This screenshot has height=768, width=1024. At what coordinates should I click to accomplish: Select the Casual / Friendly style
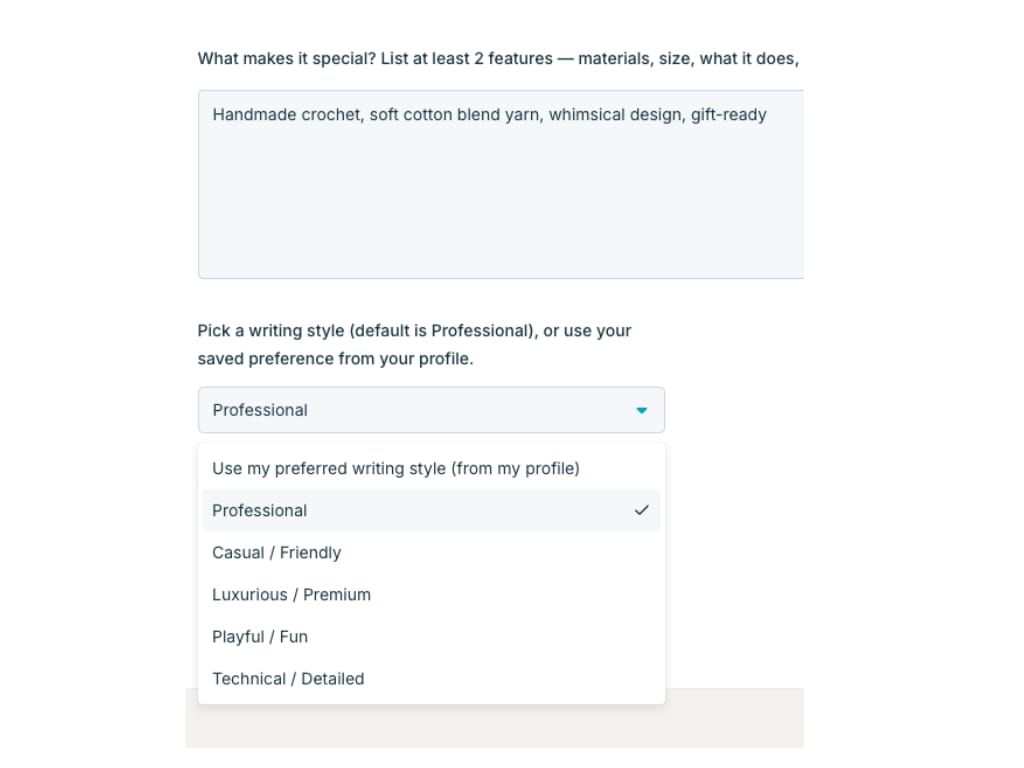(277, 552)
